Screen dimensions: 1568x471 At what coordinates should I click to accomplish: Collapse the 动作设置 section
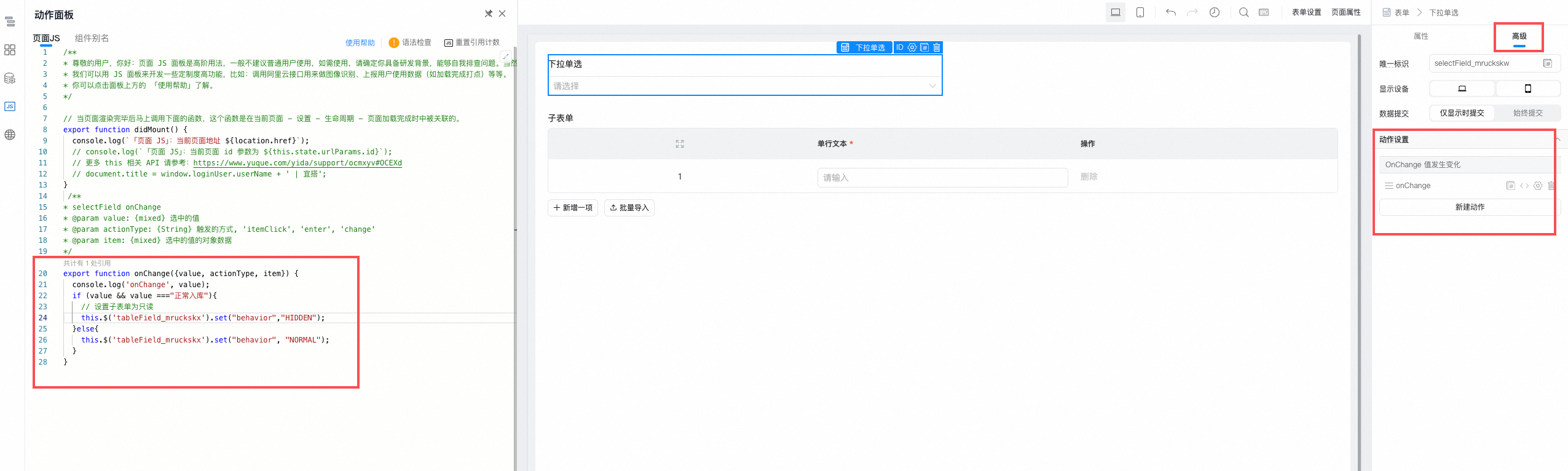click(1558, 140)
